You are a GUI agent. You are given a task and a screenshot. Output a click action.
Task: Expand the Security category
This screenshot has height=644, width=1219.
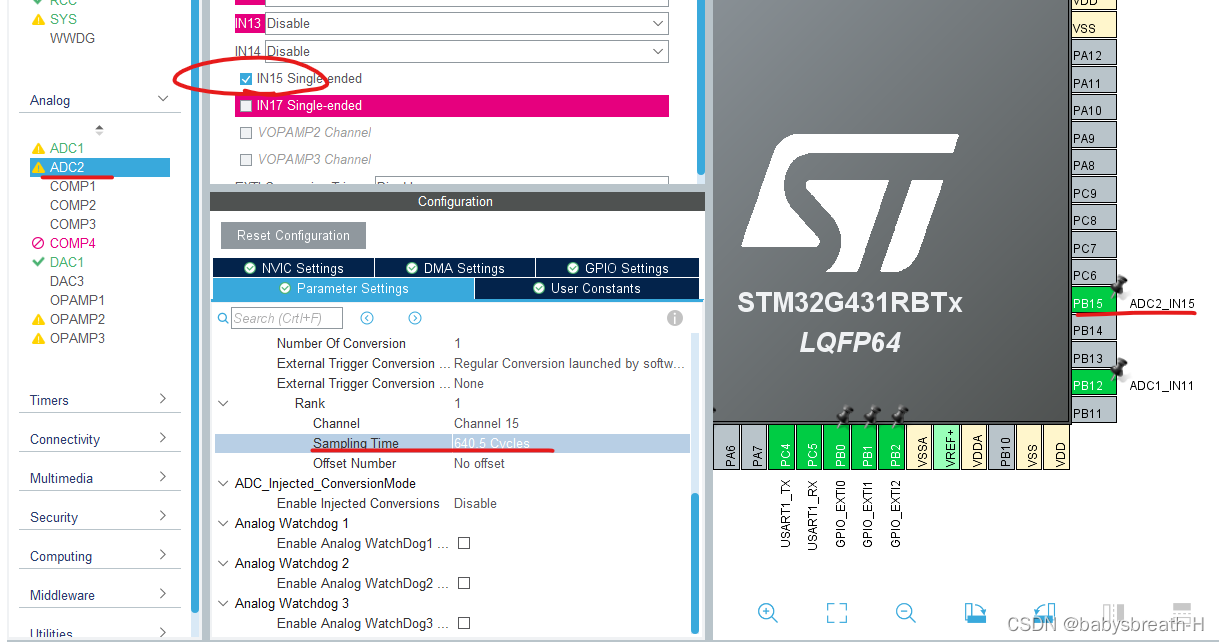pyautogui.click(x=163, y=516)
